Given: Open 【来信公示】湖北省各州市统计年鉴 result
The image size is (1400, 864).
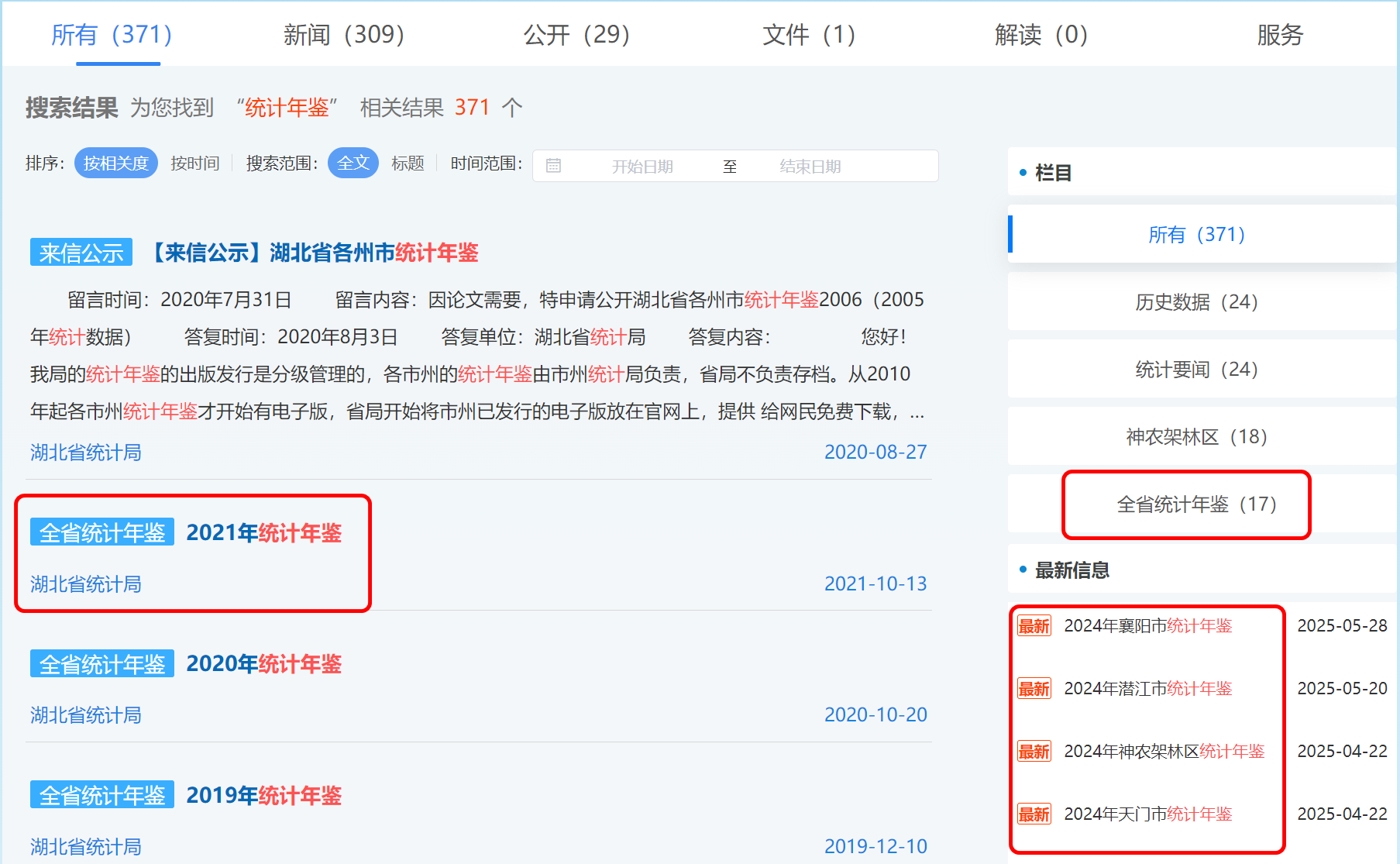Looking at the screenshot, I should 311,253.
